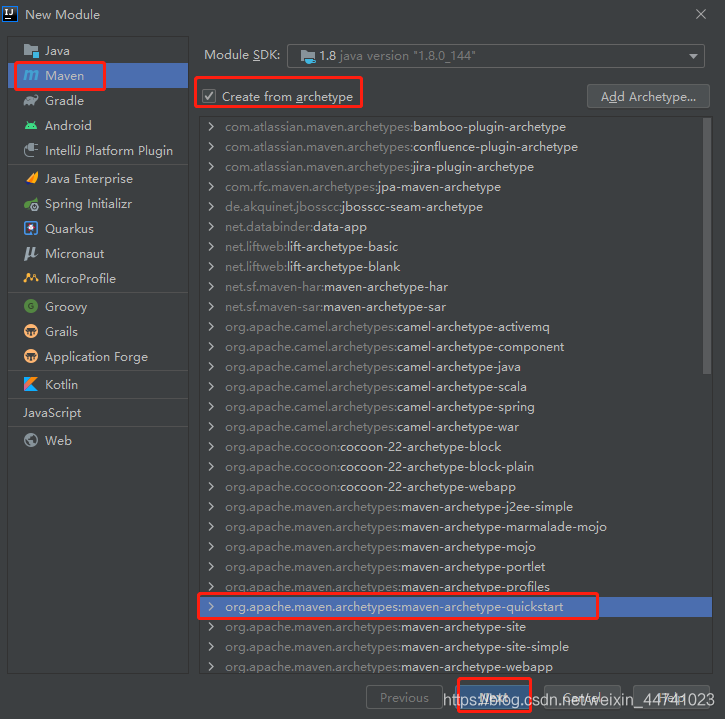Select maven-archetype-har row
The width and height of the screenshot is (725, 719).
tap(455, 287)
